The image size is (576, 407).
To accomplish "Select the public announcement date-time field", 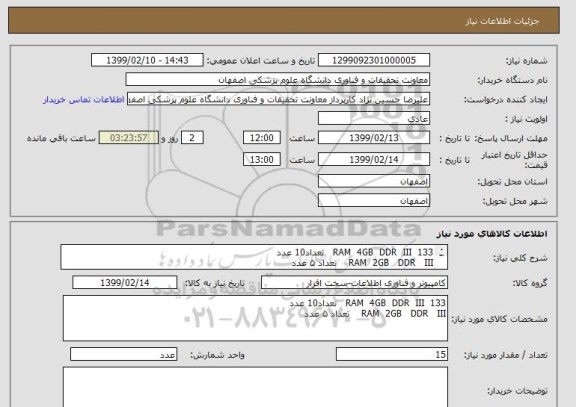I will 147,60.
